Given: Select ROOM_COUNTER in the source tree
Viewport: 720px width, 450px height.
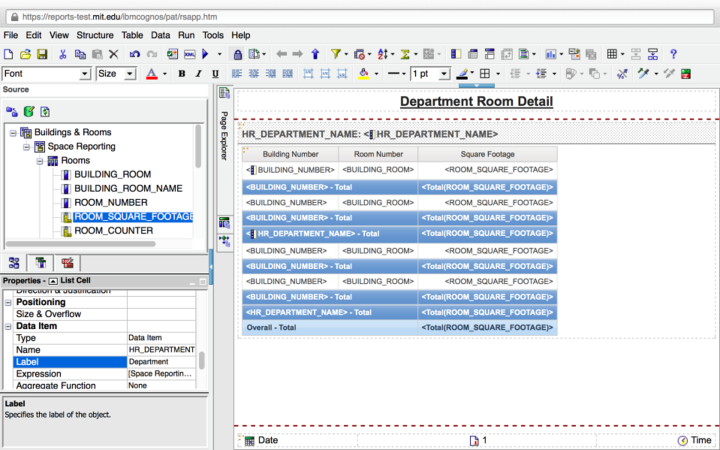Looking at the screenshot, I should click(113, 231).
